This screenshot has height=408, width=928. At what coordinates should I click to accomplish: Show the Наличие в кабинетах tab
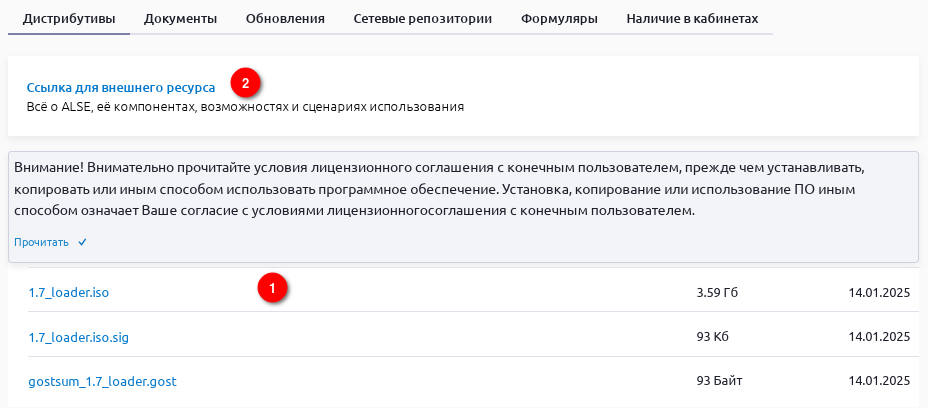[x=692, y=19]
